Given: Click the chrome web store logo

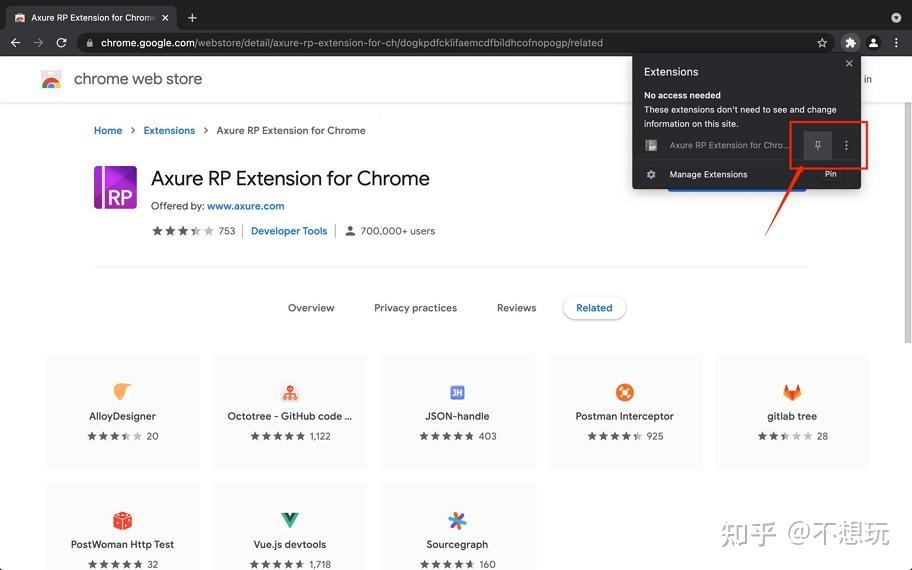Looking at the screenshot, I should pos(51,79).
